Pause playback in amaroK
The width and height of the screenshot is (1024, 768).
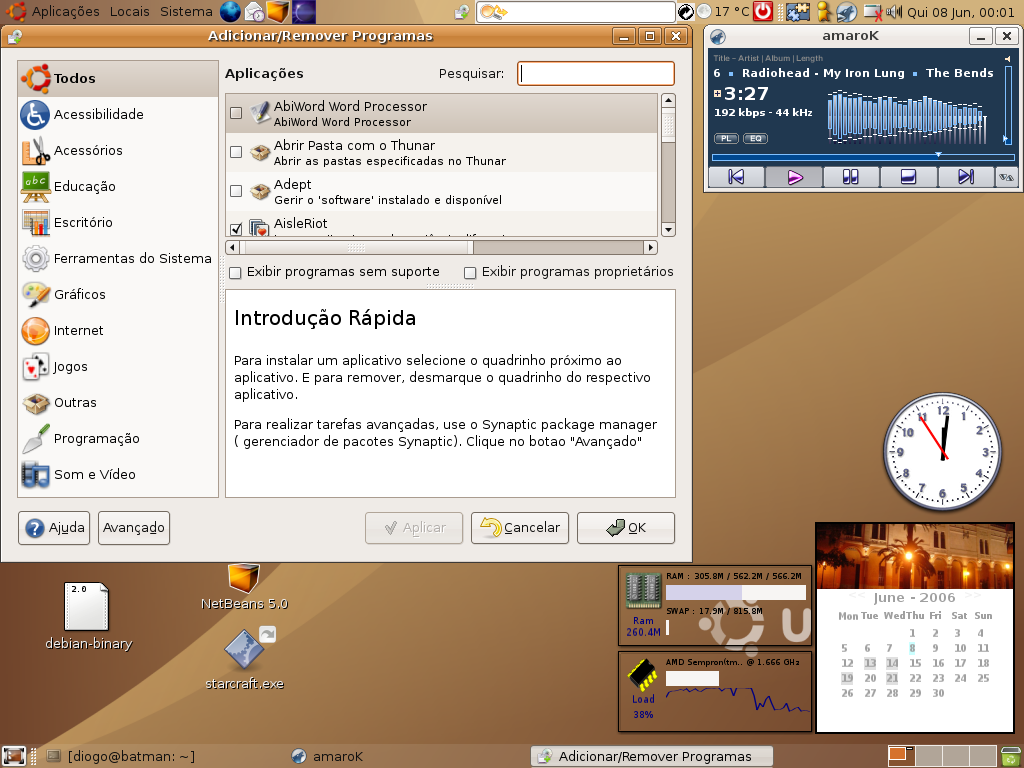pyautogui.click(x=851, y=177)
